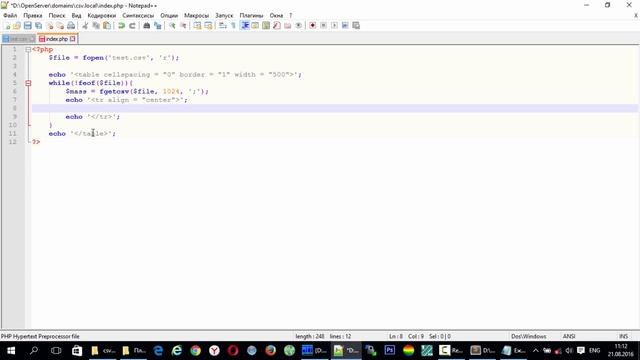Click the Print toolbar icon

(71, 26)
